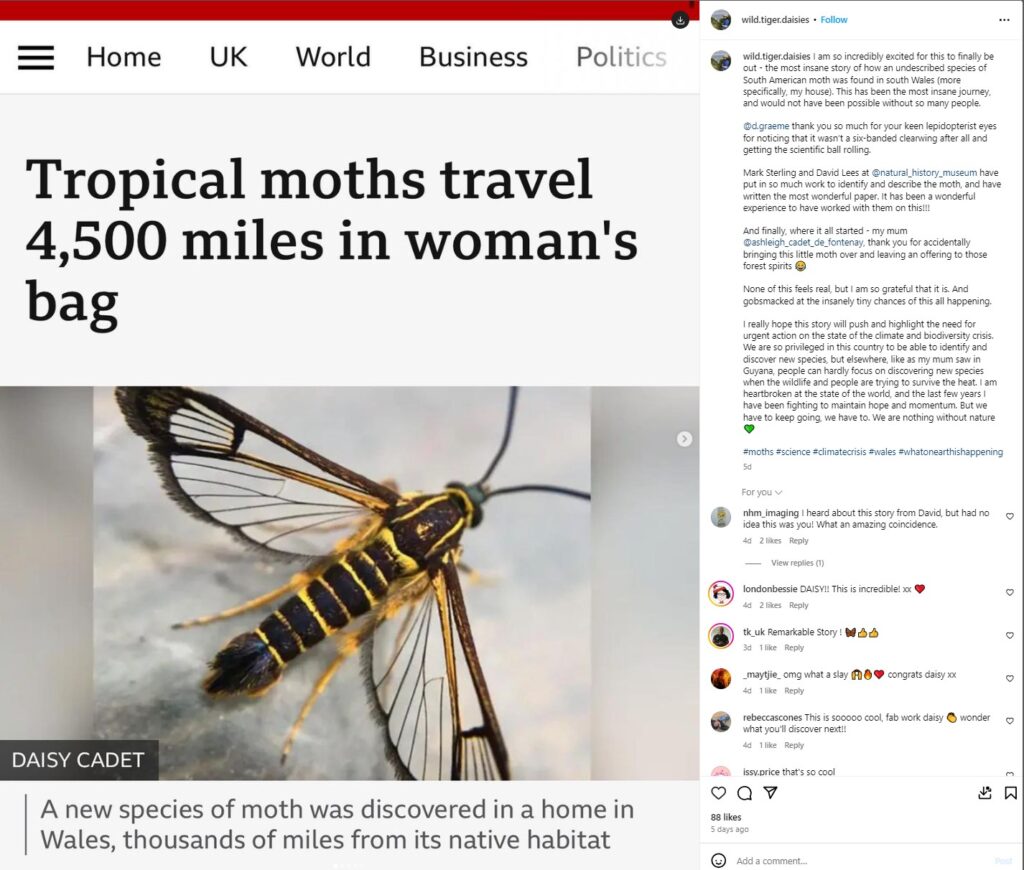Click the comment speech bubble icon

click(744, 793)
